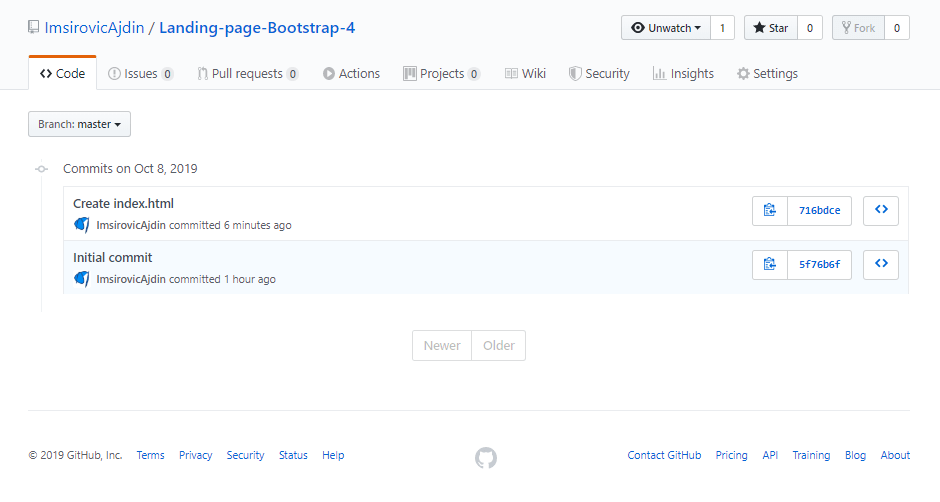Open API footer link

pos(770,455)
